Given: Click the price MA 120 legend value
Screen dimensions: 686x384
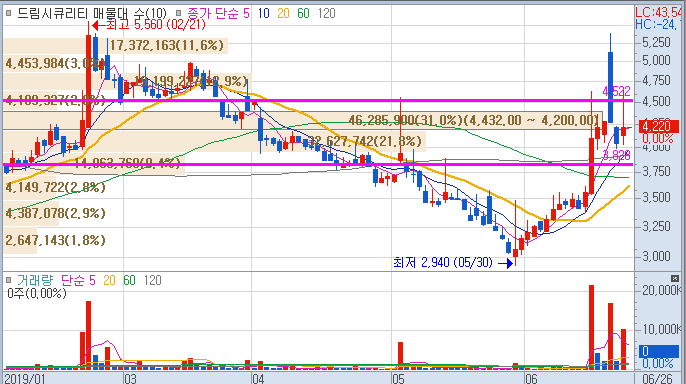Looking at the screenshot, I should pyautogui.click(x=326, y=13).
